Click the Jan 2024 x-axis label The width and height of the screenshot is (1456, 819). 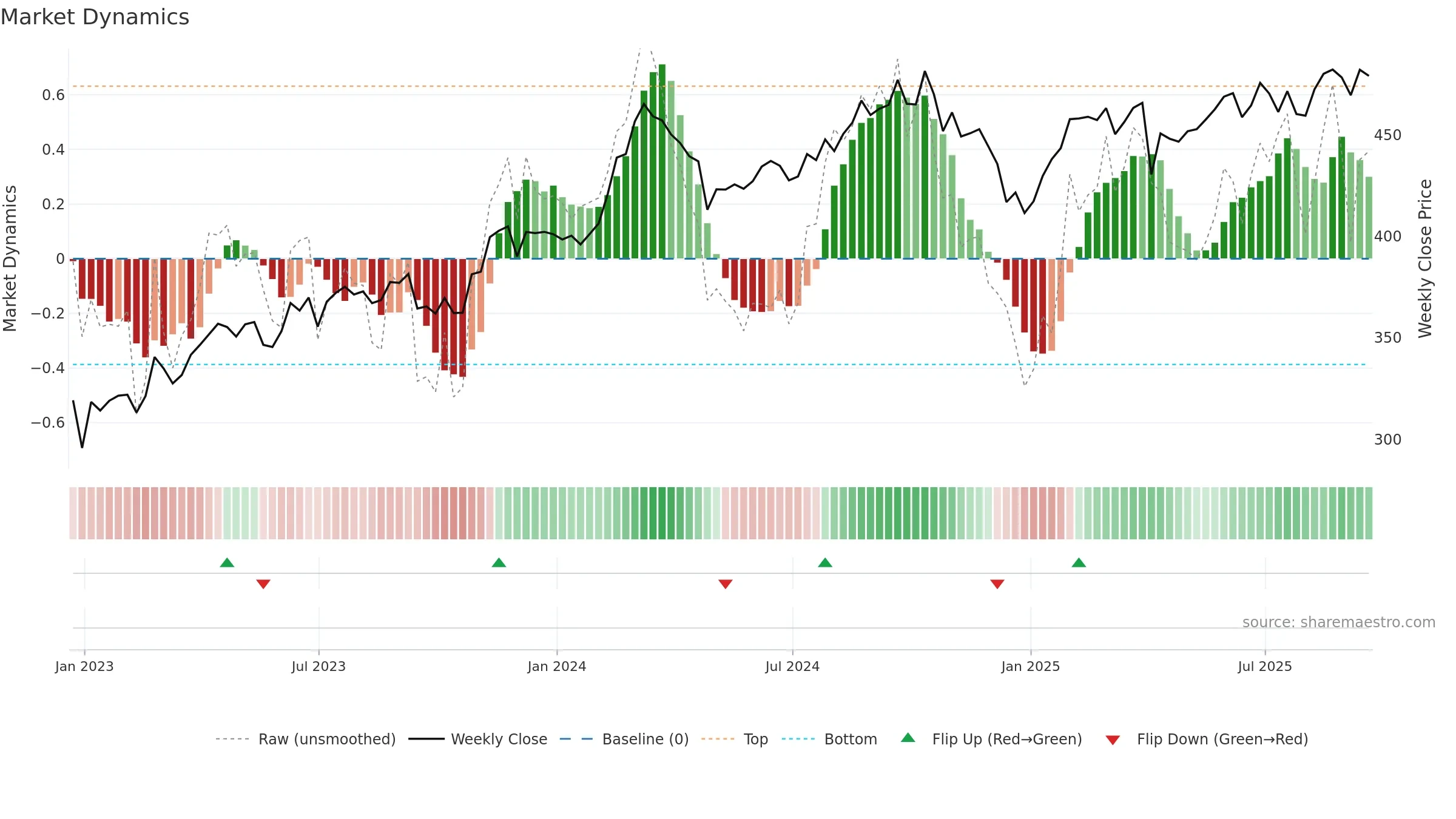(x=557, y=666)
